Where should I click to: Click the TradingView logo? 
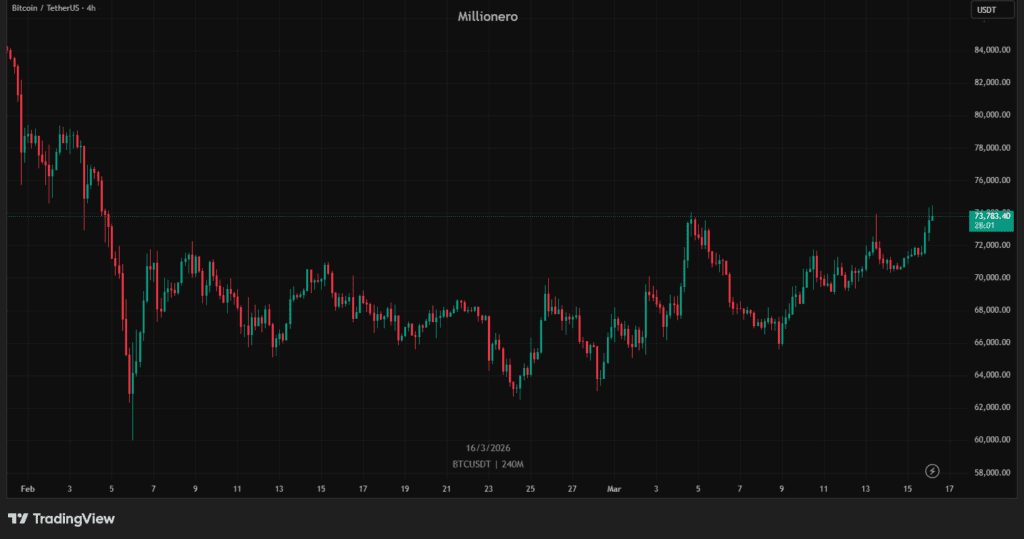pyautogui.click(x=61, y=519)
